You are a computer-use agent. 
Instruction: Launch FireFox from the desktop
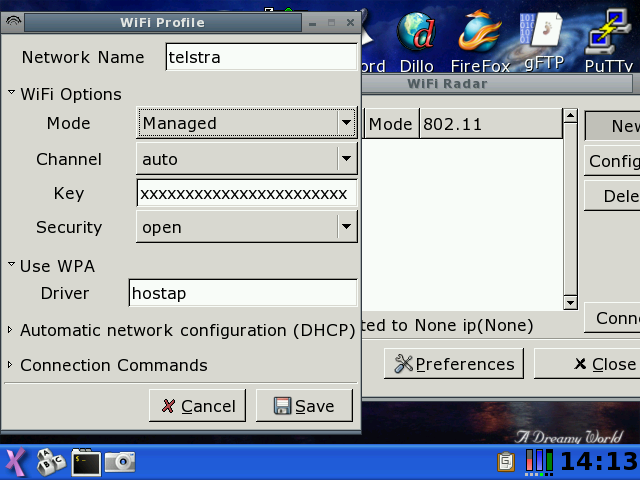(x=480, y=33)
